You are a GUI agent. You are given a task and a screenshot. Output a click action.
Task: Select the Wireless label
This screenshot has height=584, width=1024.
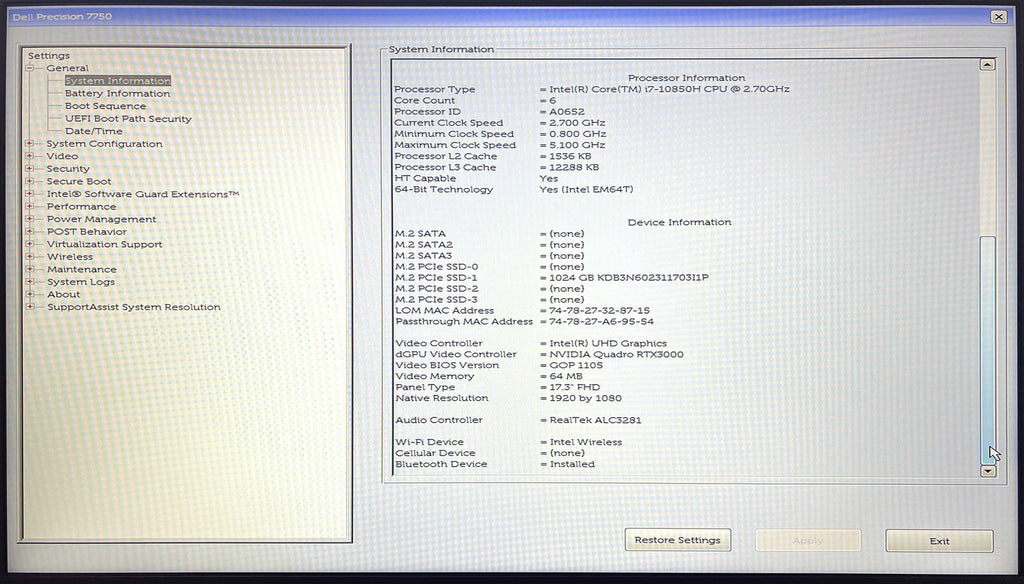(69, 257)
